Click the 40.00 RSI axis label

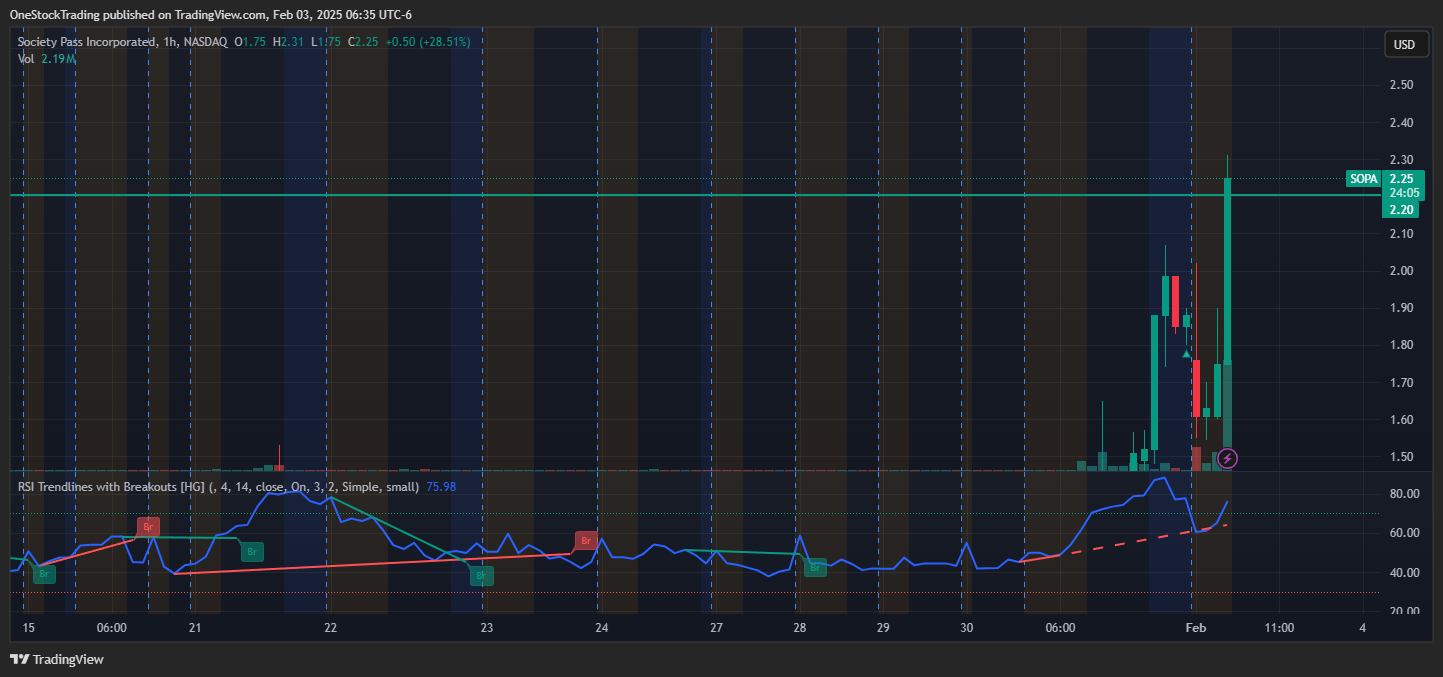tap(1404, 573)
